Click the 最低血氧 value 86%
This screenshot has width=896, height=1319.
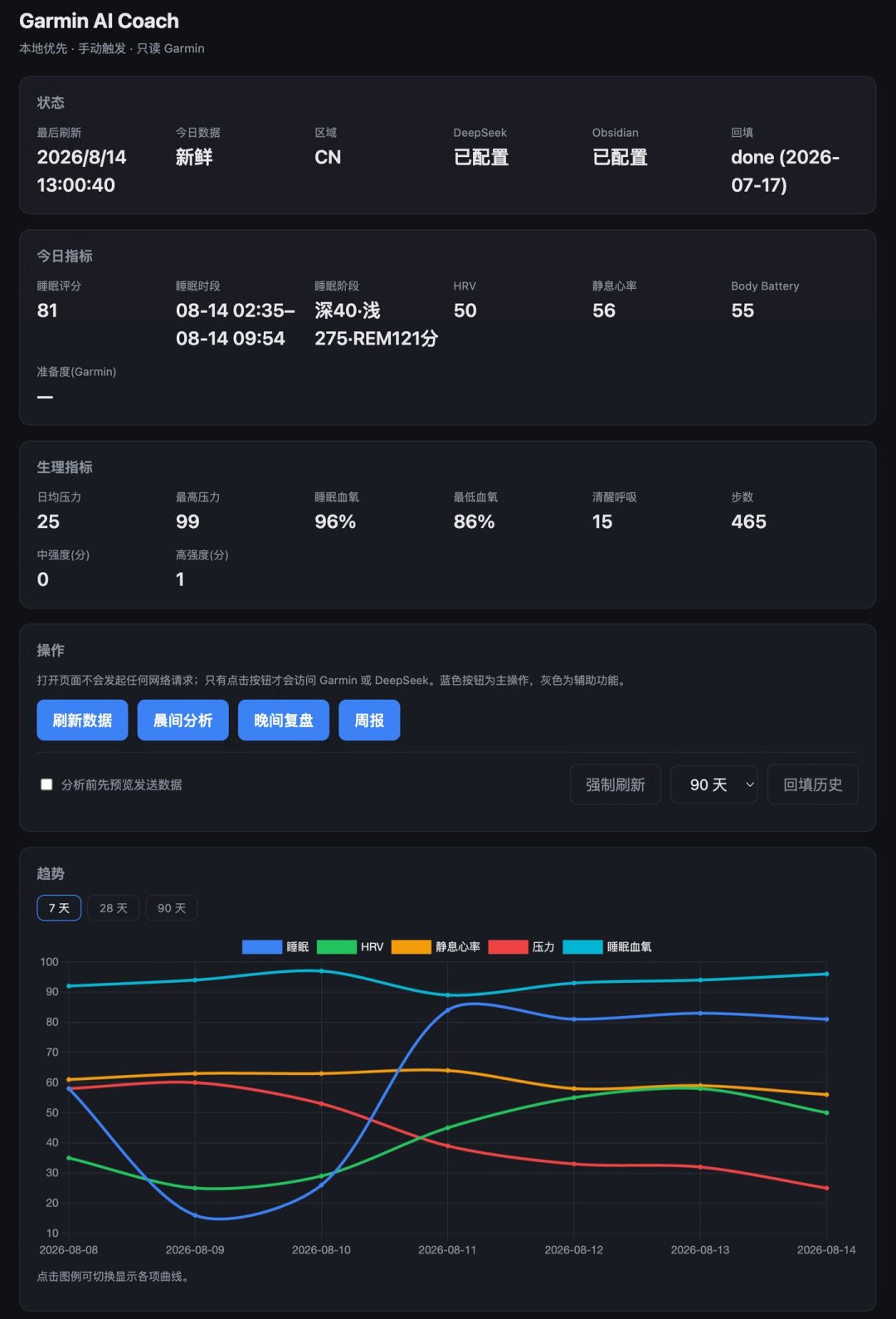click(474, 521)
